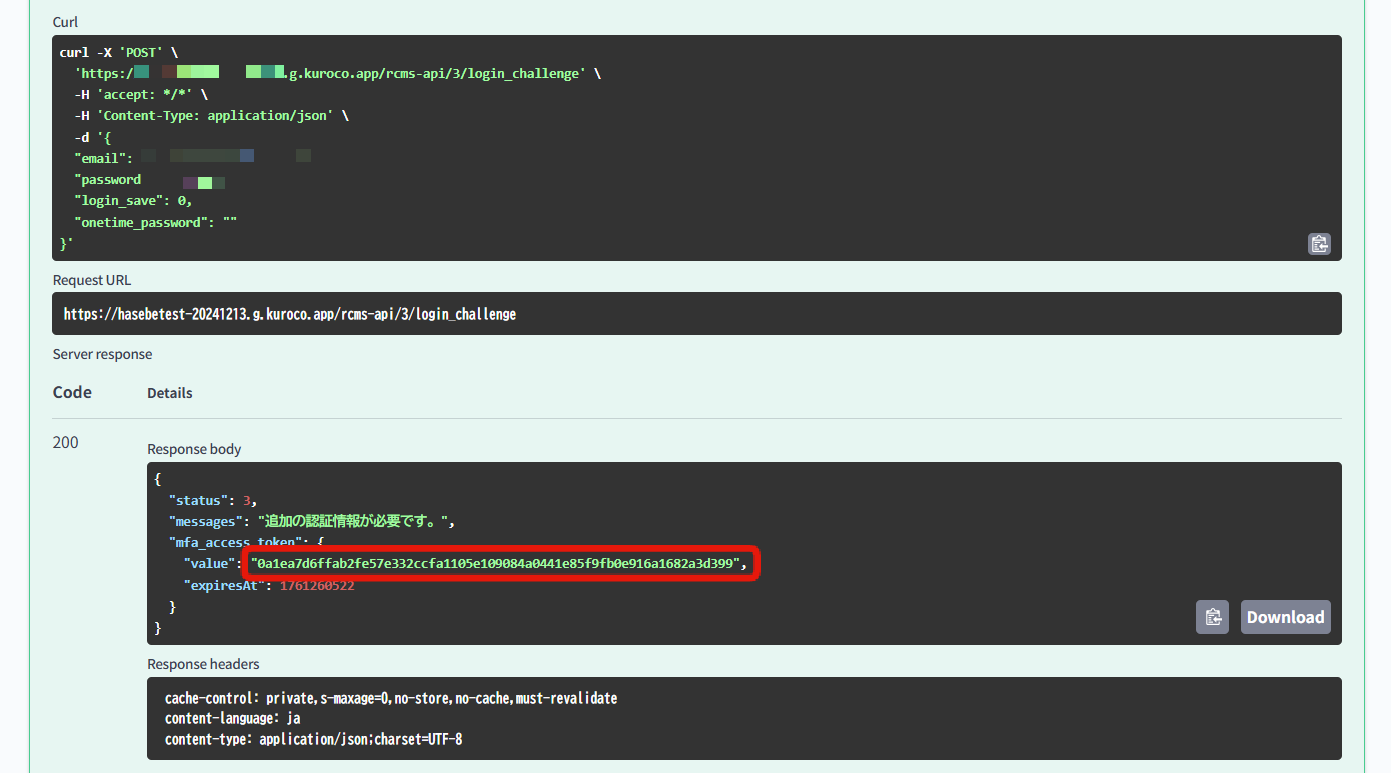
Task: Select the Details column header
Action: pyautogui.click(x=169, y=392)
